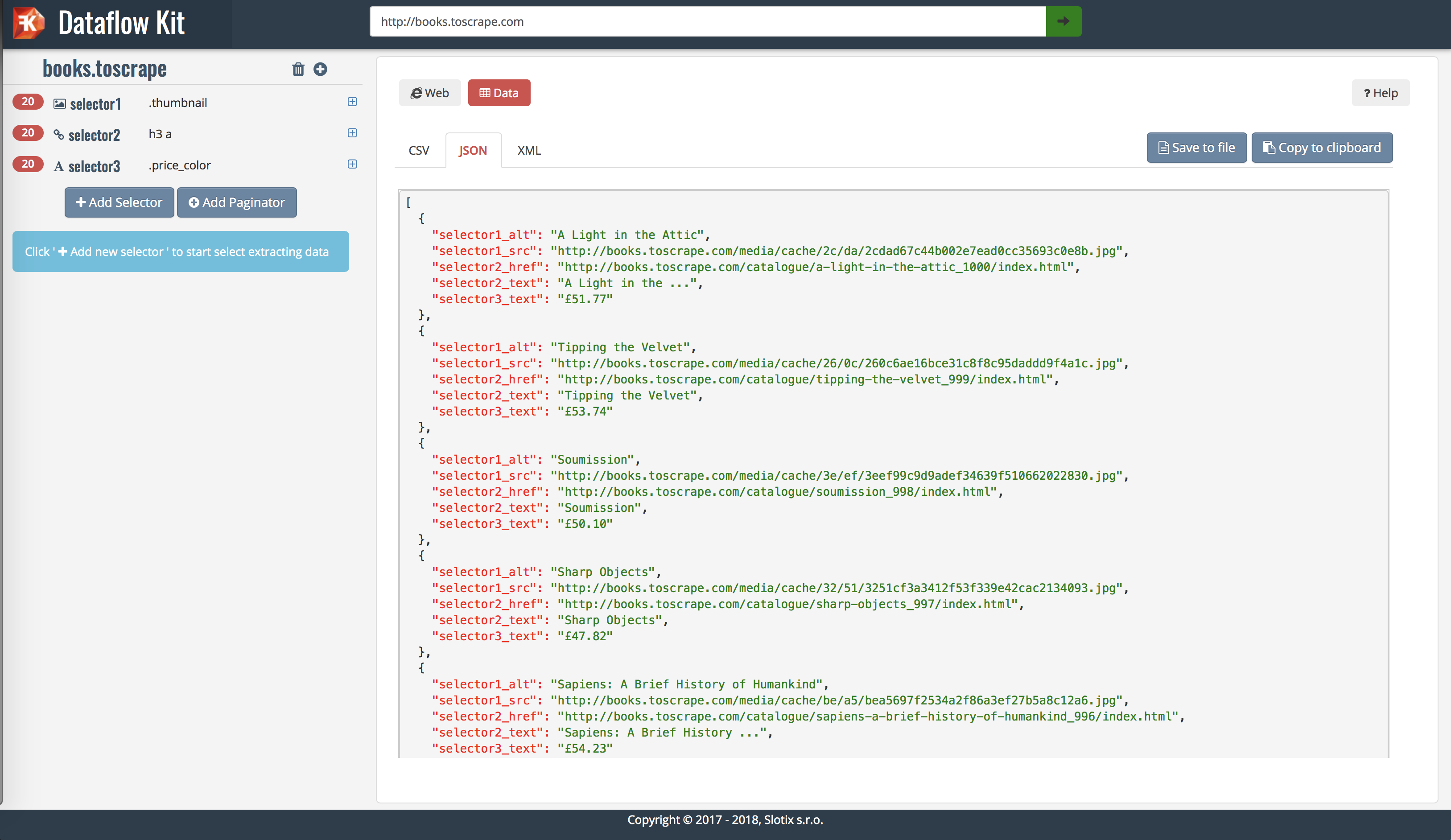This screenshot has height=840, width=1451.
Task: Click the tipping-the-velvet_999 href value
Action: pyautogui.click(x=805, y=379)
